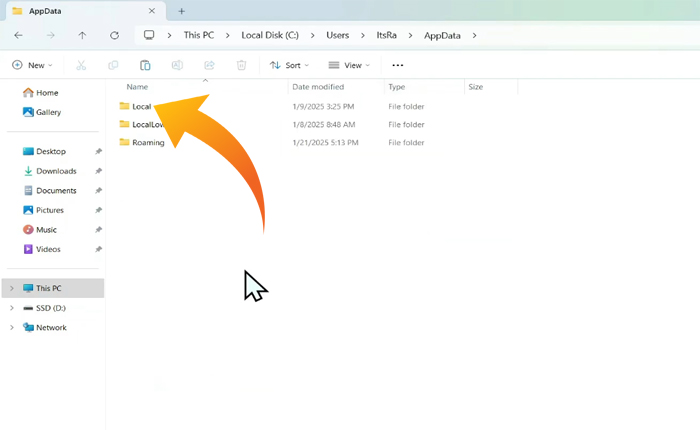
Task: Open the New item dropdown
Action: [x=32, y=65]
